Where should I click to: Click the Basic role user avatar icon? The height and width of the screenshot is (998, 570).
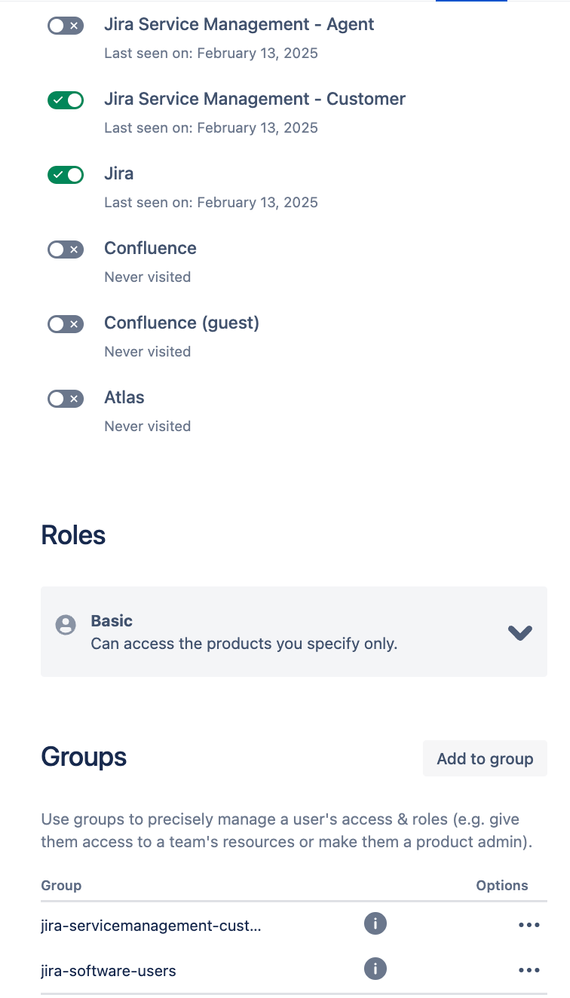coord(66,624)
